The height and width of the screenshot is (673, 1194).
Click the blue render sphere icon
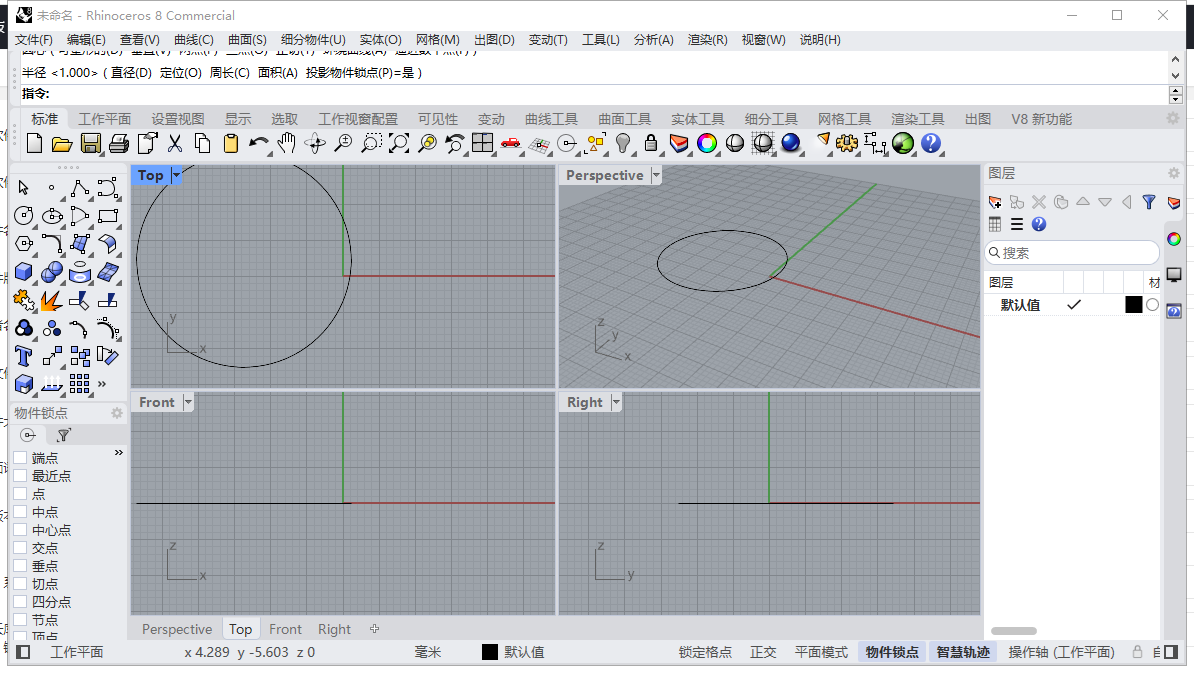coord(790,143)
